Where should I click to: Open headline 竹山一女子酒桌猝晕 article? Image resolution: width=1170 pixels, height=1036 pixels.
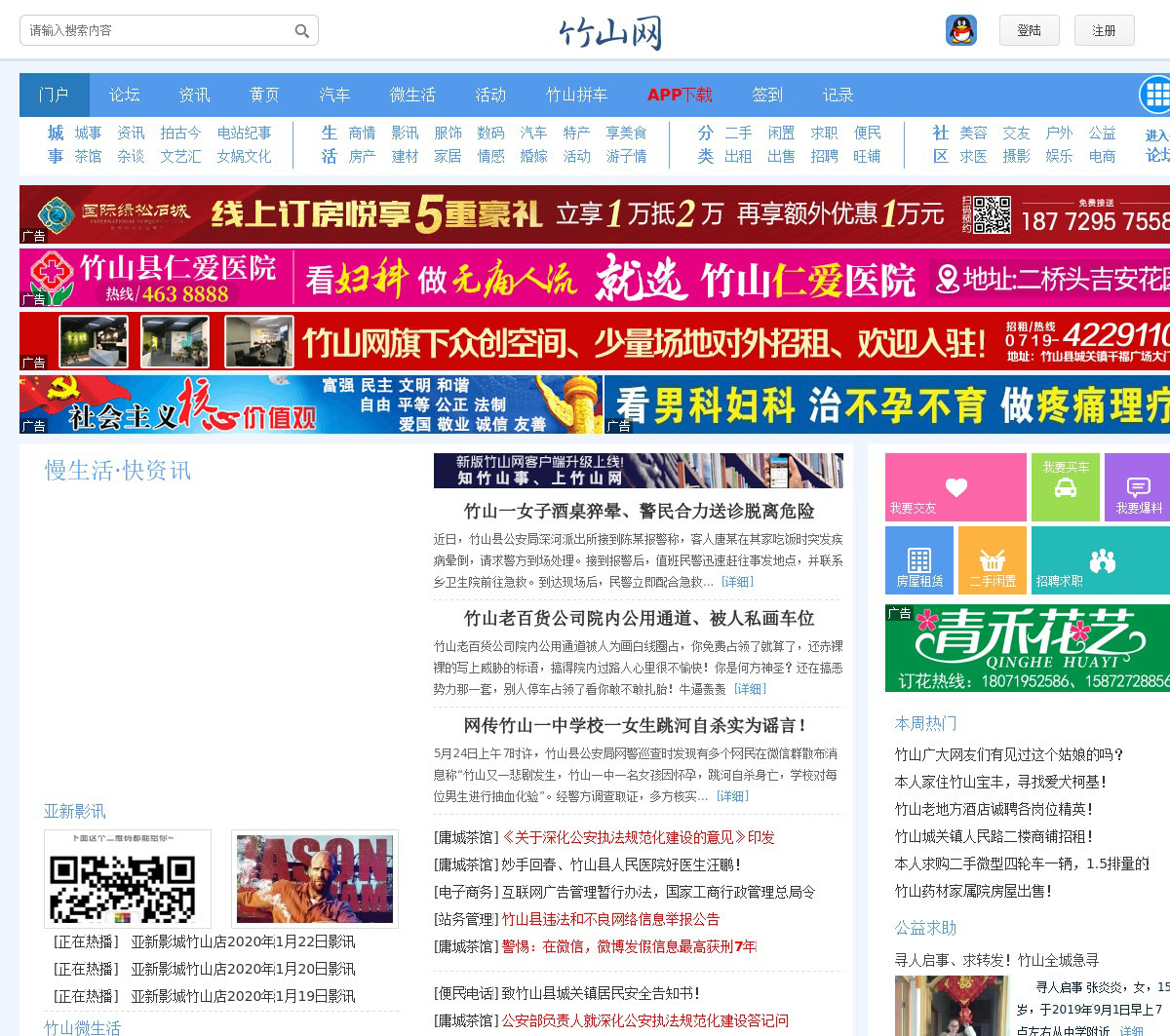(x=639, y=511)
